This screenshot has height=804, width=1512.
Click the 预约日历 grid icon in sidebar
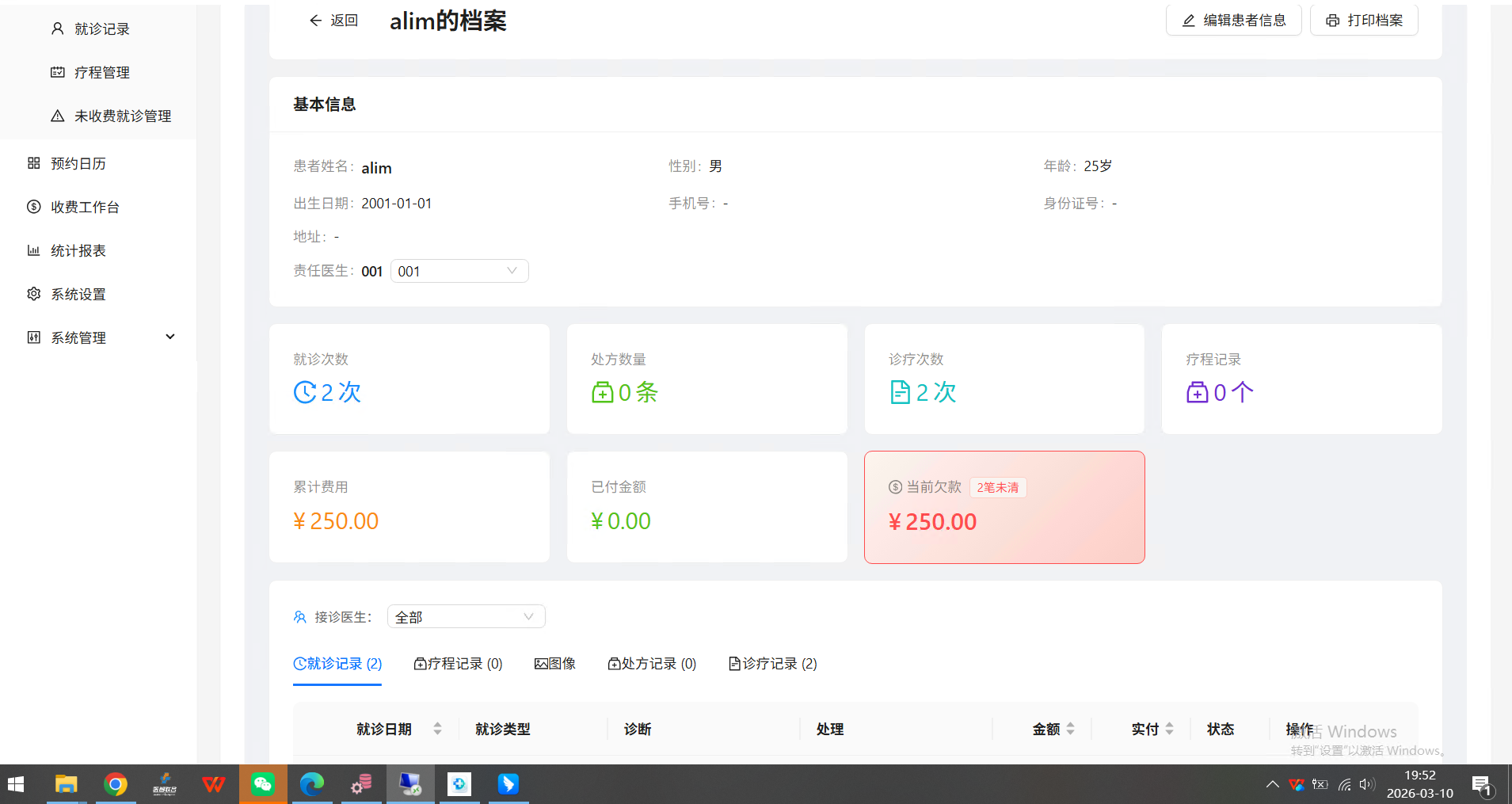point(33,163)
